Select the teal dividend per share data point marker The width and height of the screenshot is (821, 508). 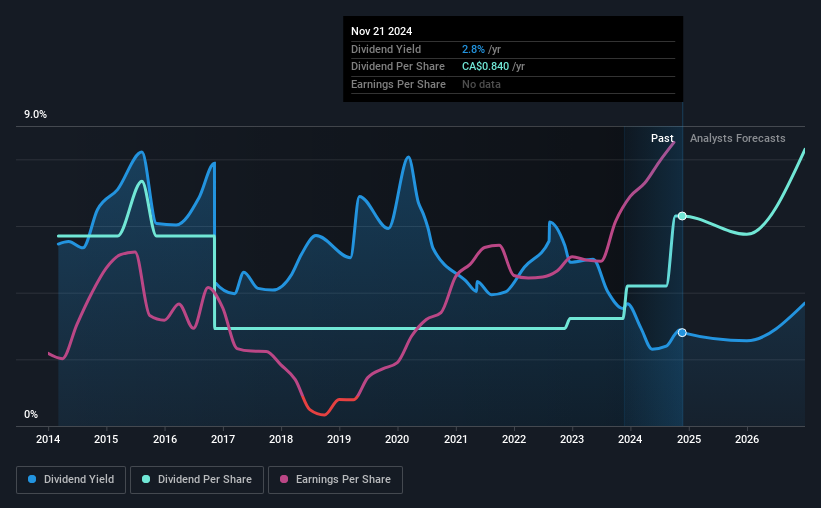(682, 216)
